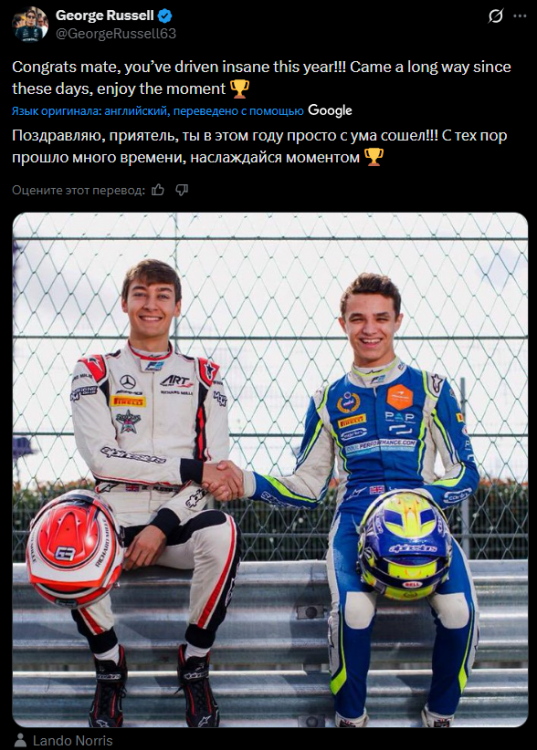Viewport: 537px width, 750px height.
Task: Rate translation with thumbs down
Action: tap(182, 190)
